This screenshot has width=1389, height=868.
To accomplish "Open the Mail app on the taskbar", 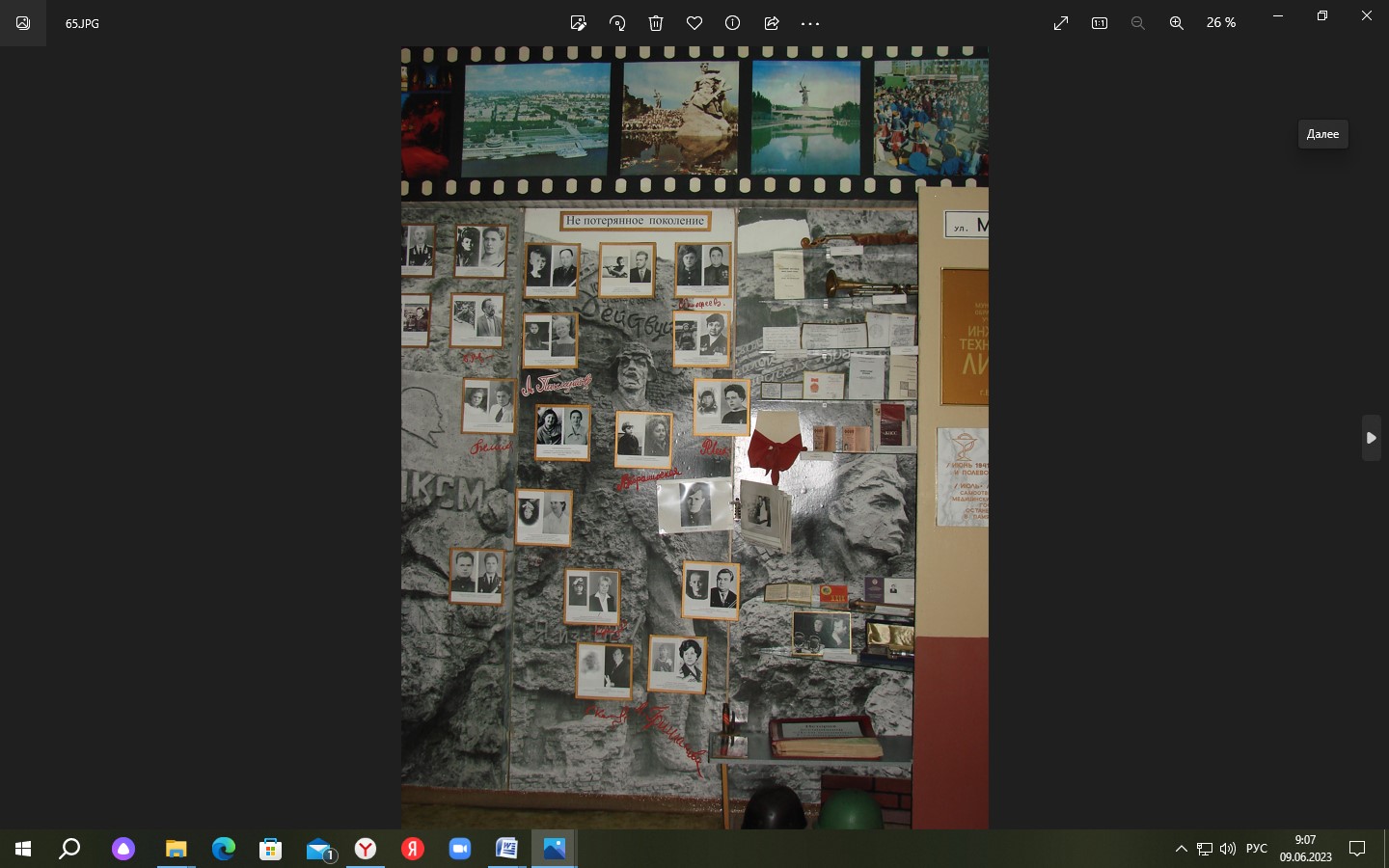I will pyautogui.click(x=319, y=849).
